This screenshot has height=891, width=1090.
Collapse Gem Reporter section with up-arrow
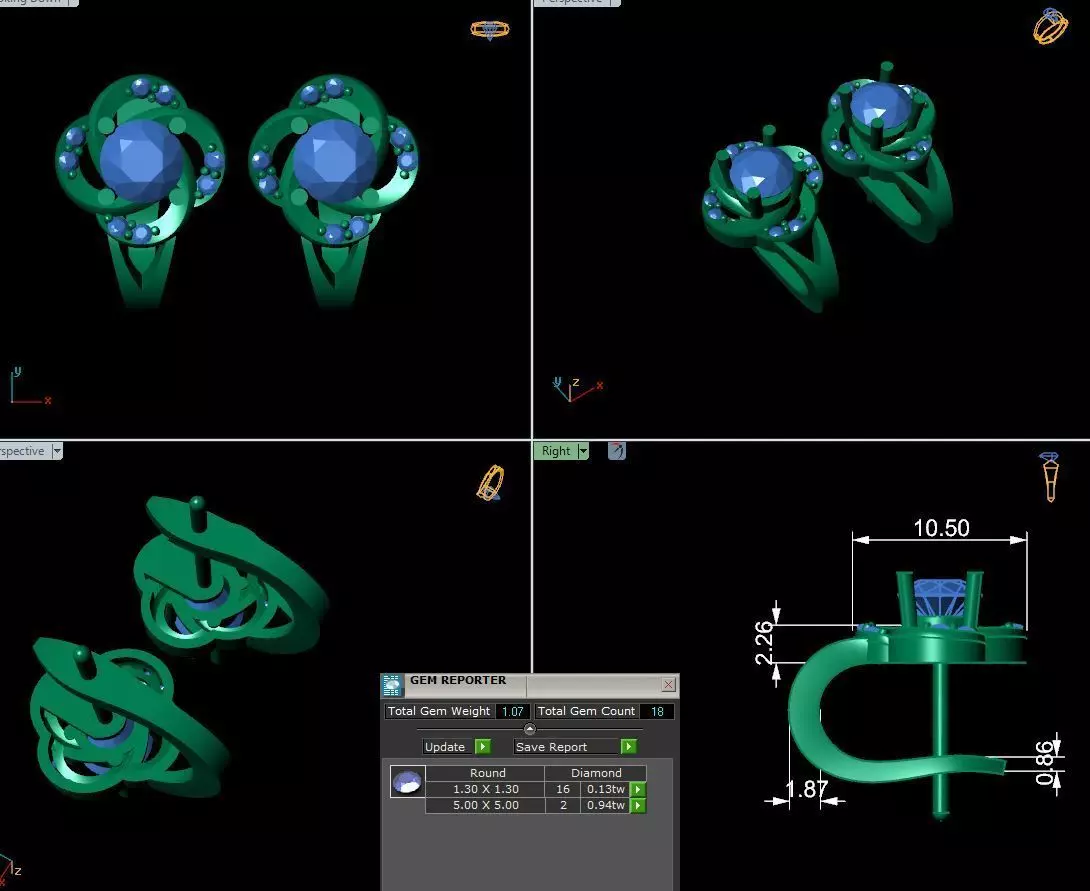click(x=530, y=729)
